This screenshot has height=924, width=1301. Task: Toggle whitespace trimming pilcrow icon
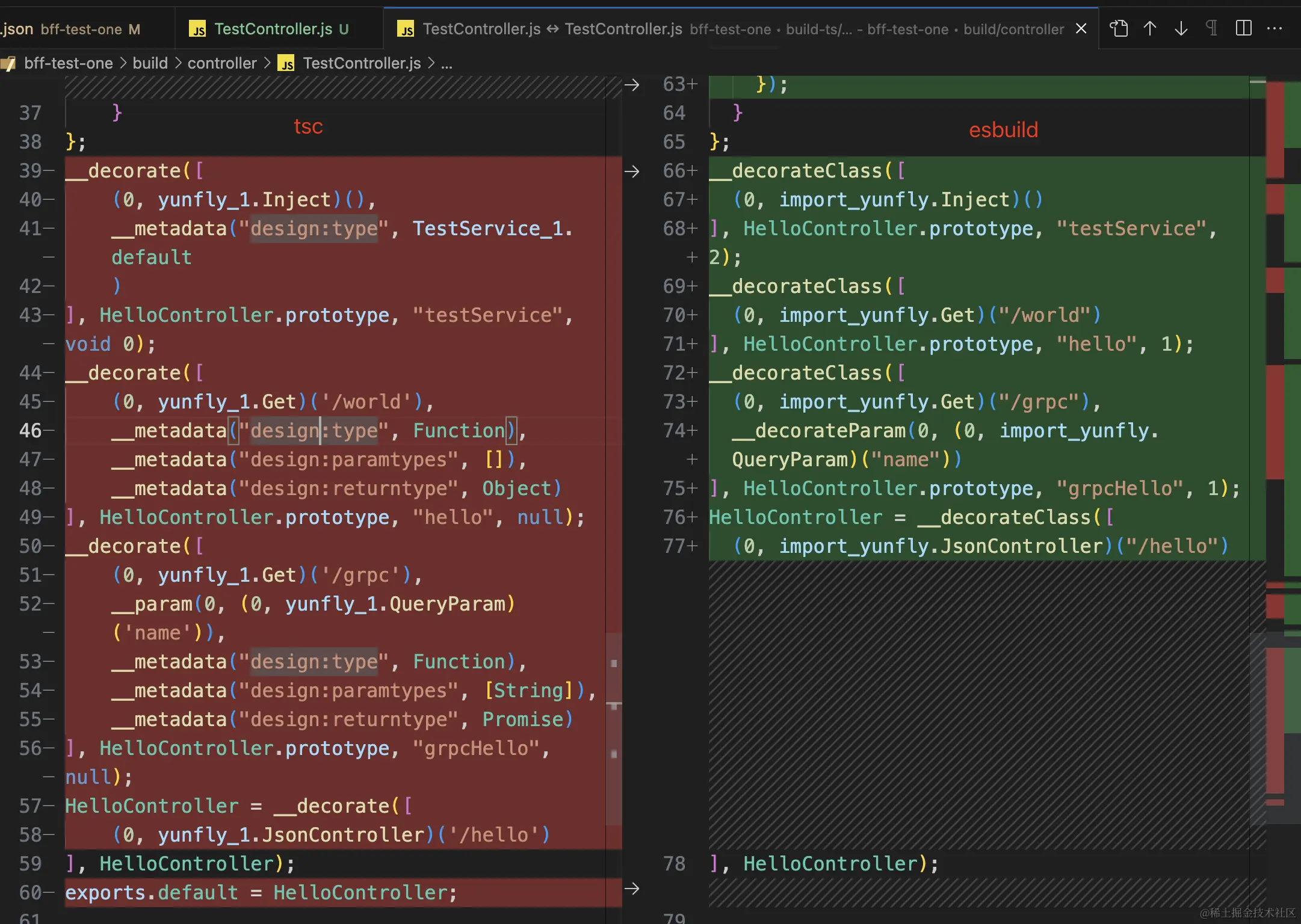[1212, 28]
